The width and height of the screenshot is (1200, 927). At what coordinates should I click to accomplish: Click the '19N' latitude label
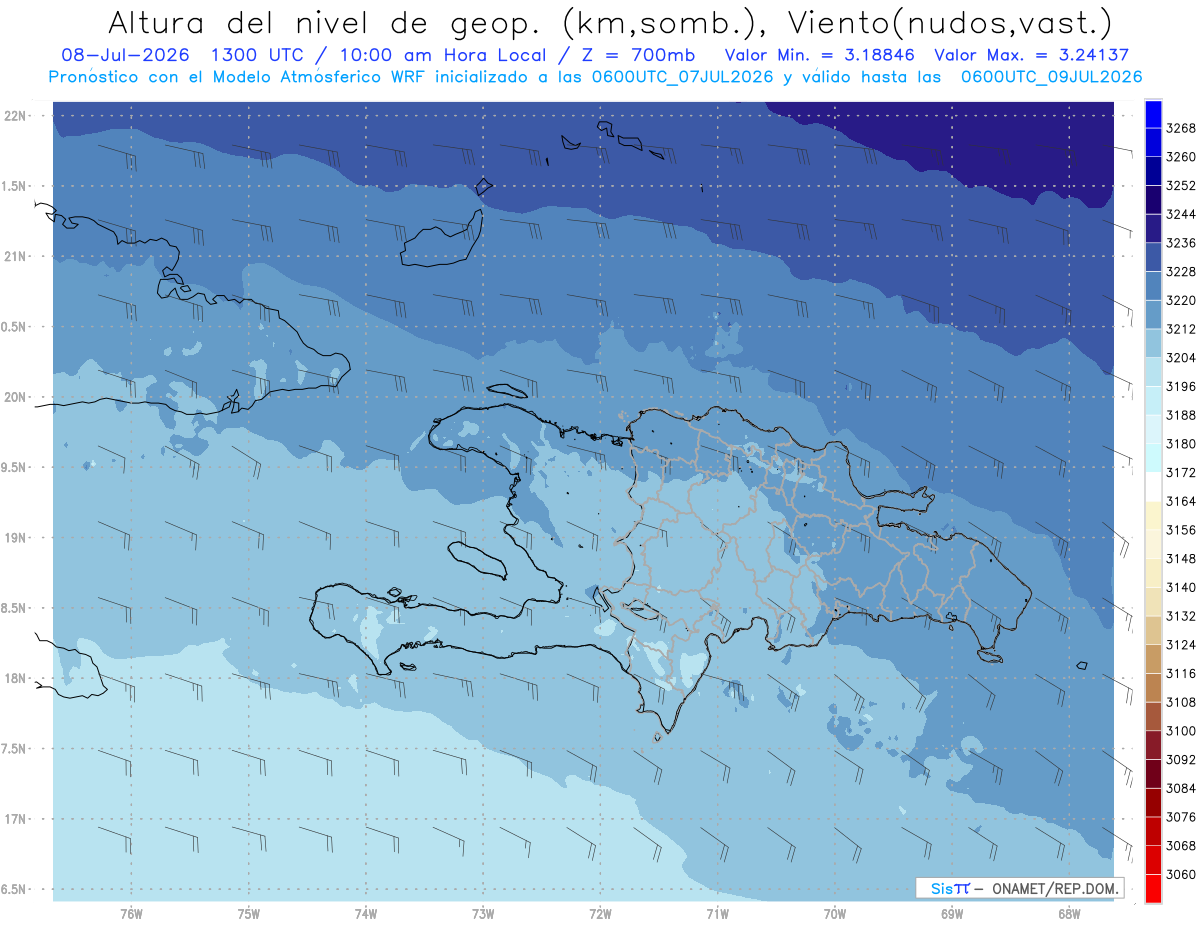[x=17, y=537]
